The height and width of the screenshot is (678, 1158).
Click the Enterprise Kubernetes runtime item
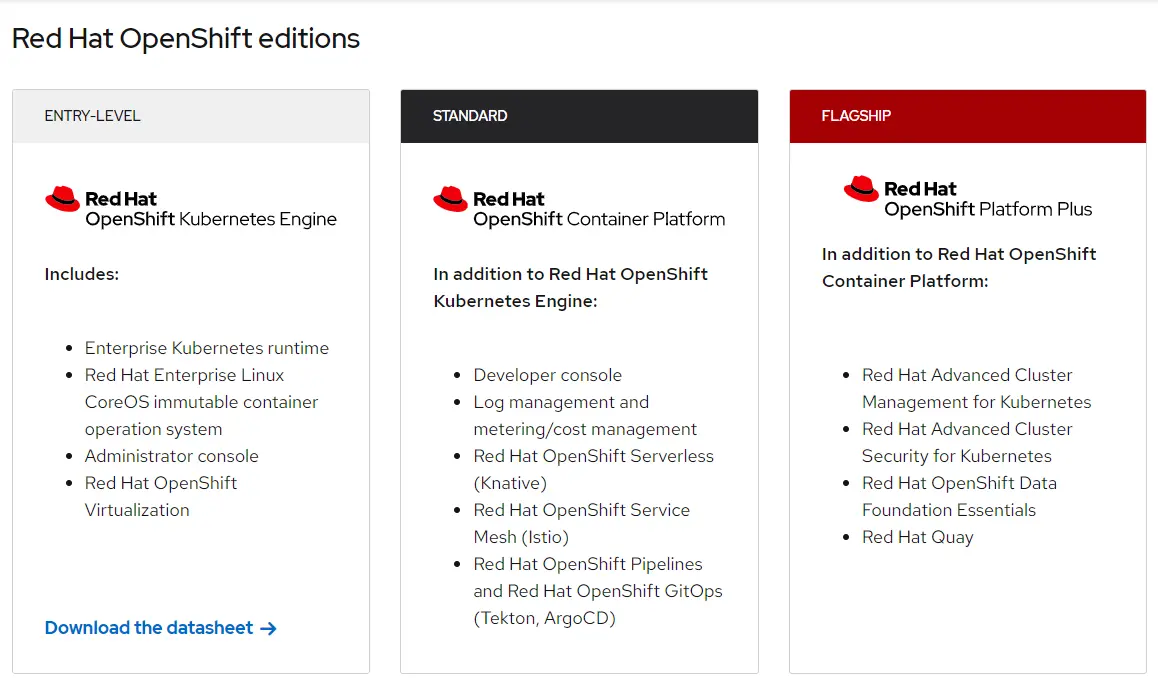click(207, 348)
